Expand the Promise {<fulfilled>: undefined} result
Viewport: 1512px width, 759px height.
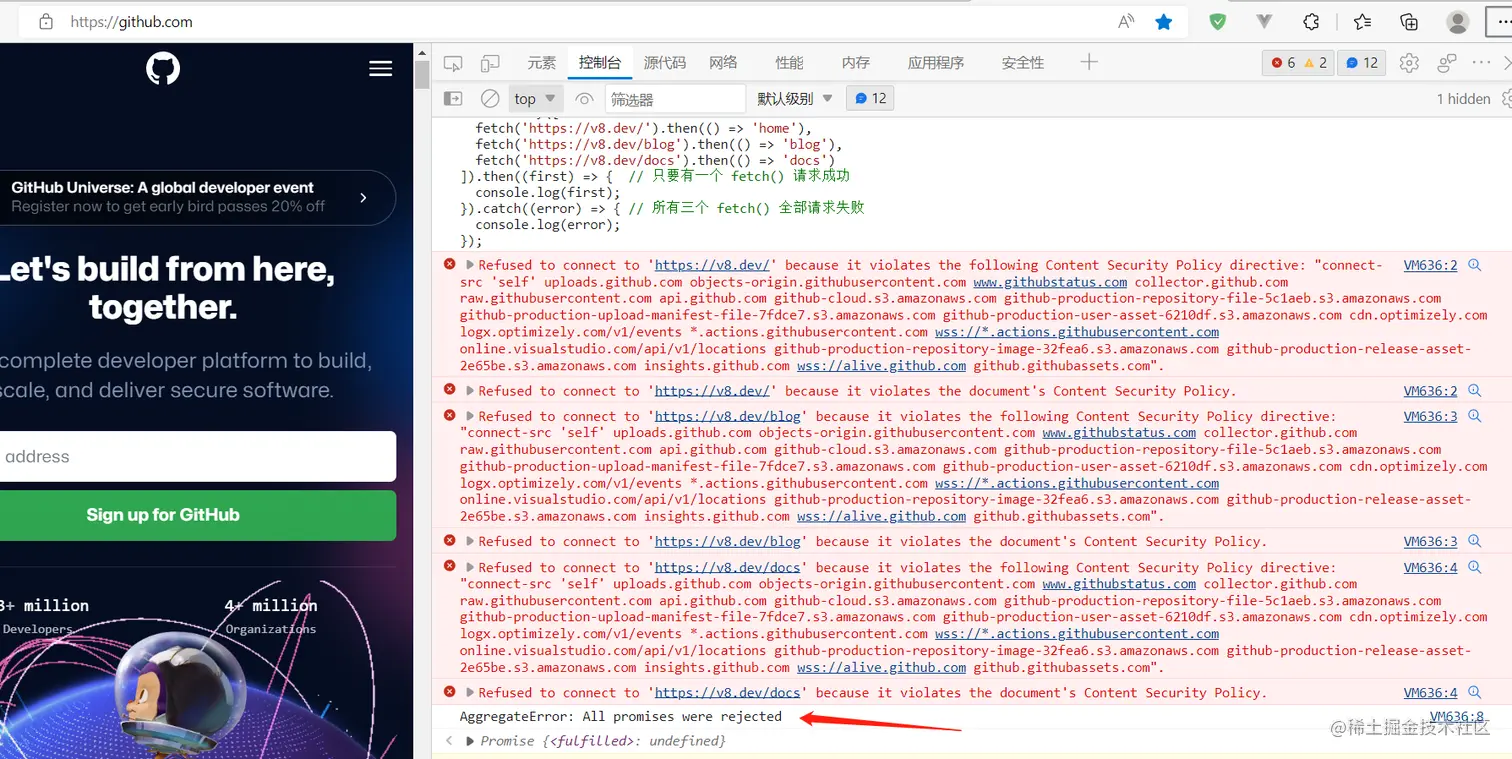click(x=470, y=741)
